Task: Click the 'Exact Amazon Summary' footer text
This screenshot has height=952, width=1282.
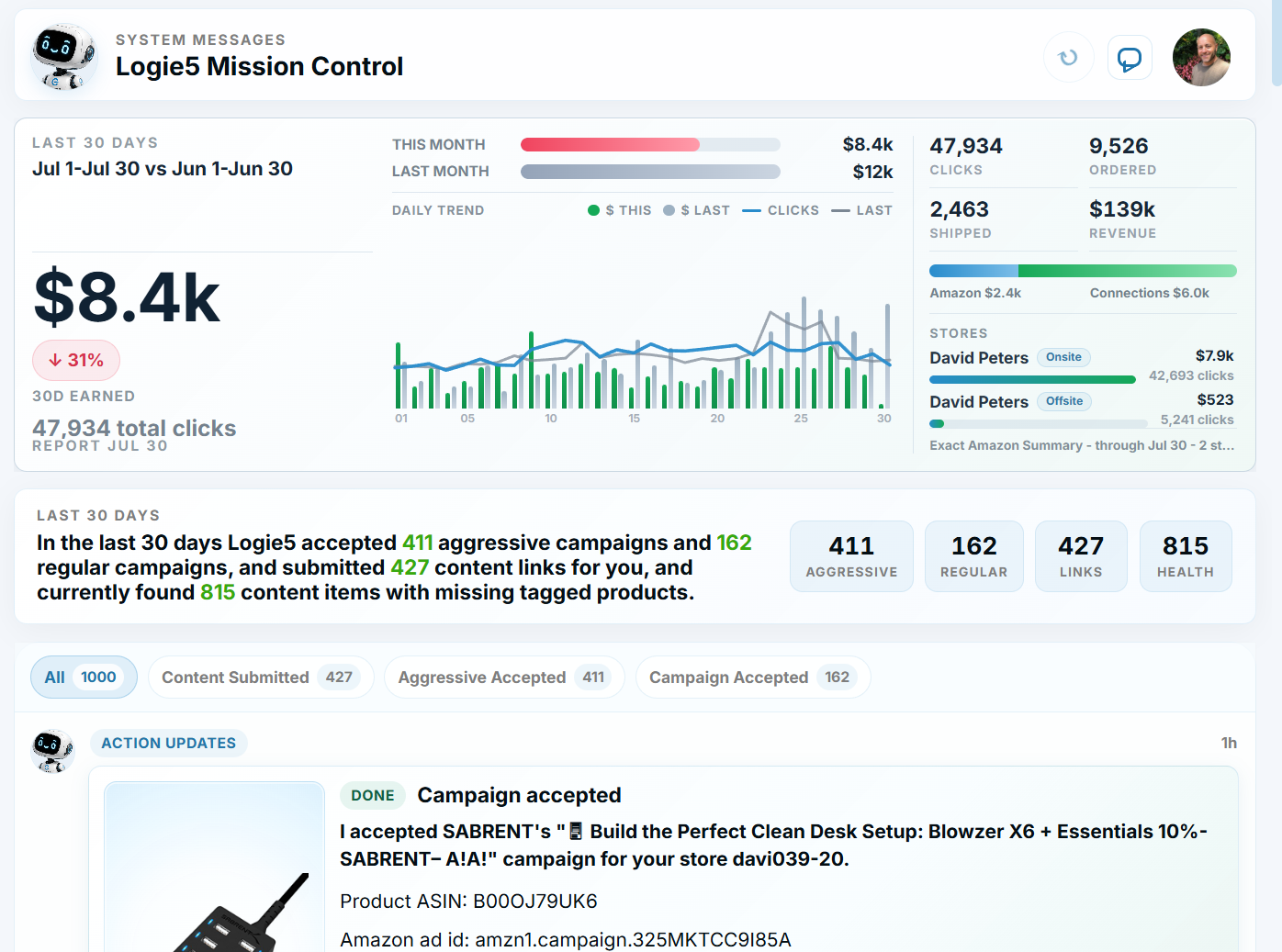Action: pos(1082,445)
